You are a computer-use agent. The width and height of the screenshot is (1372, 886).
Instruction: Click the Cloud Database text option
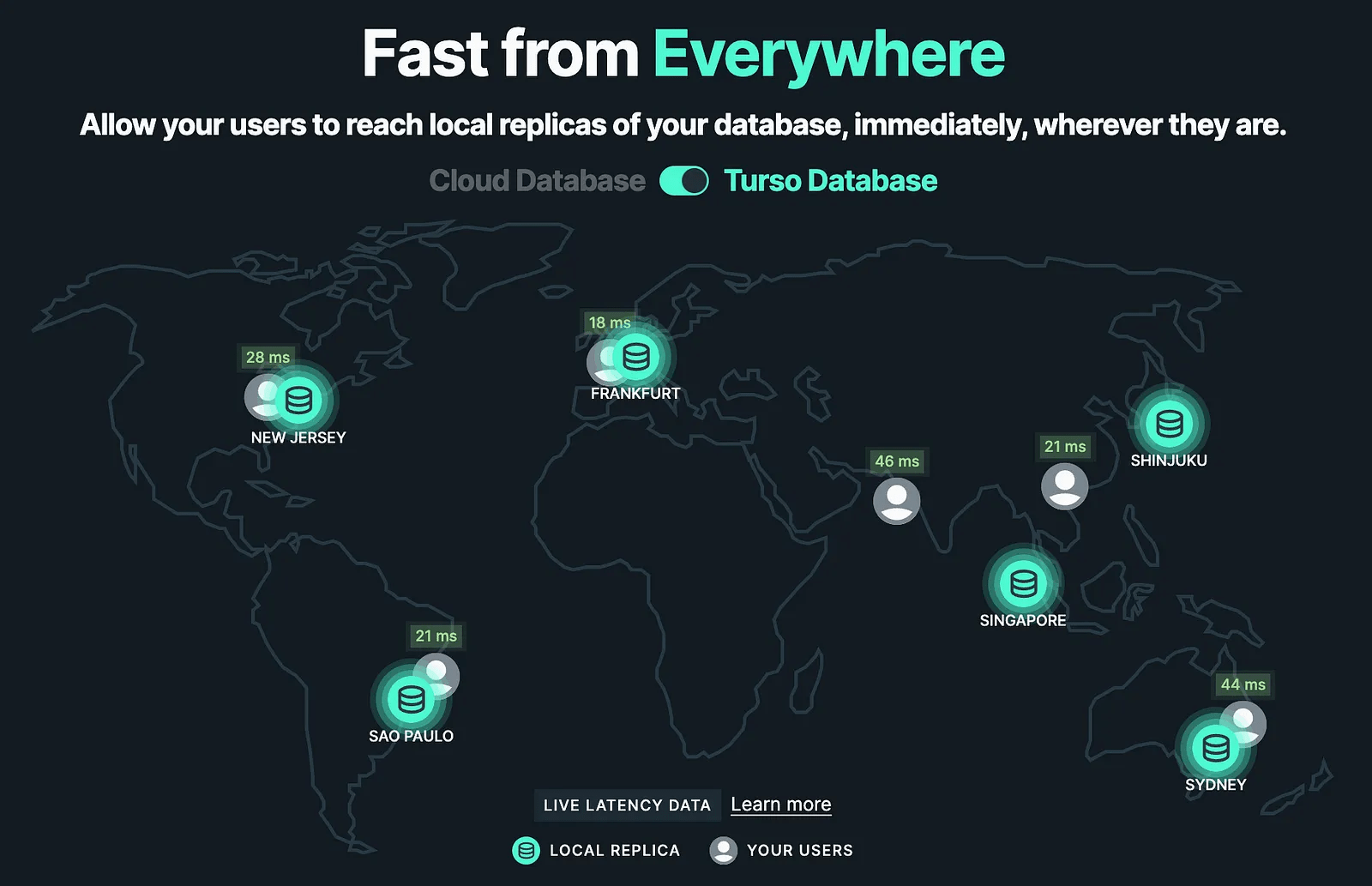click(x=538, y=181)
